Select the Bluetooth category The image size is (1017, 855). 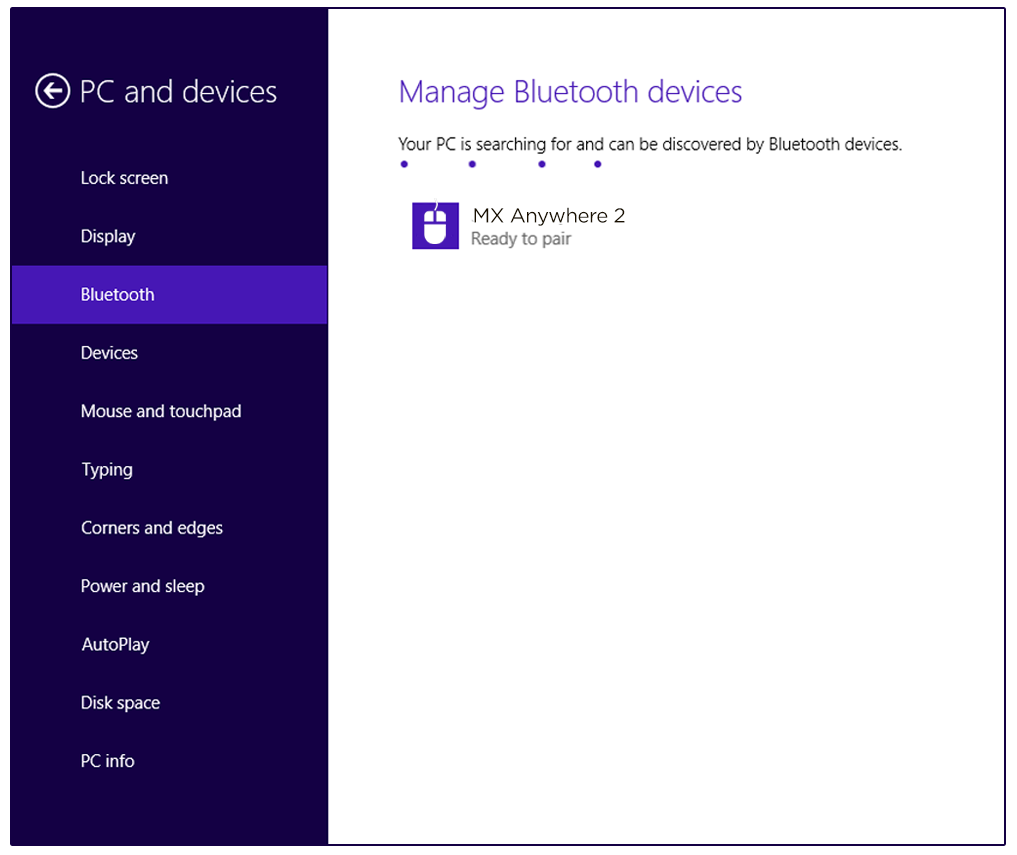tap(169, 295)
